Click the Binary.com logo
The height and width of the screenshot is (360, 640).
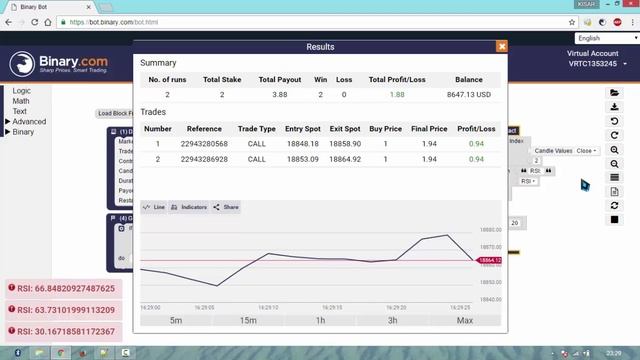click(58, 64)
